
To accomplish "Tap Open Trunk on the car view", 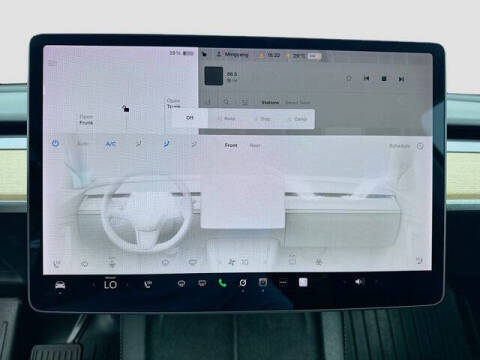I will [x=173, y=103].
